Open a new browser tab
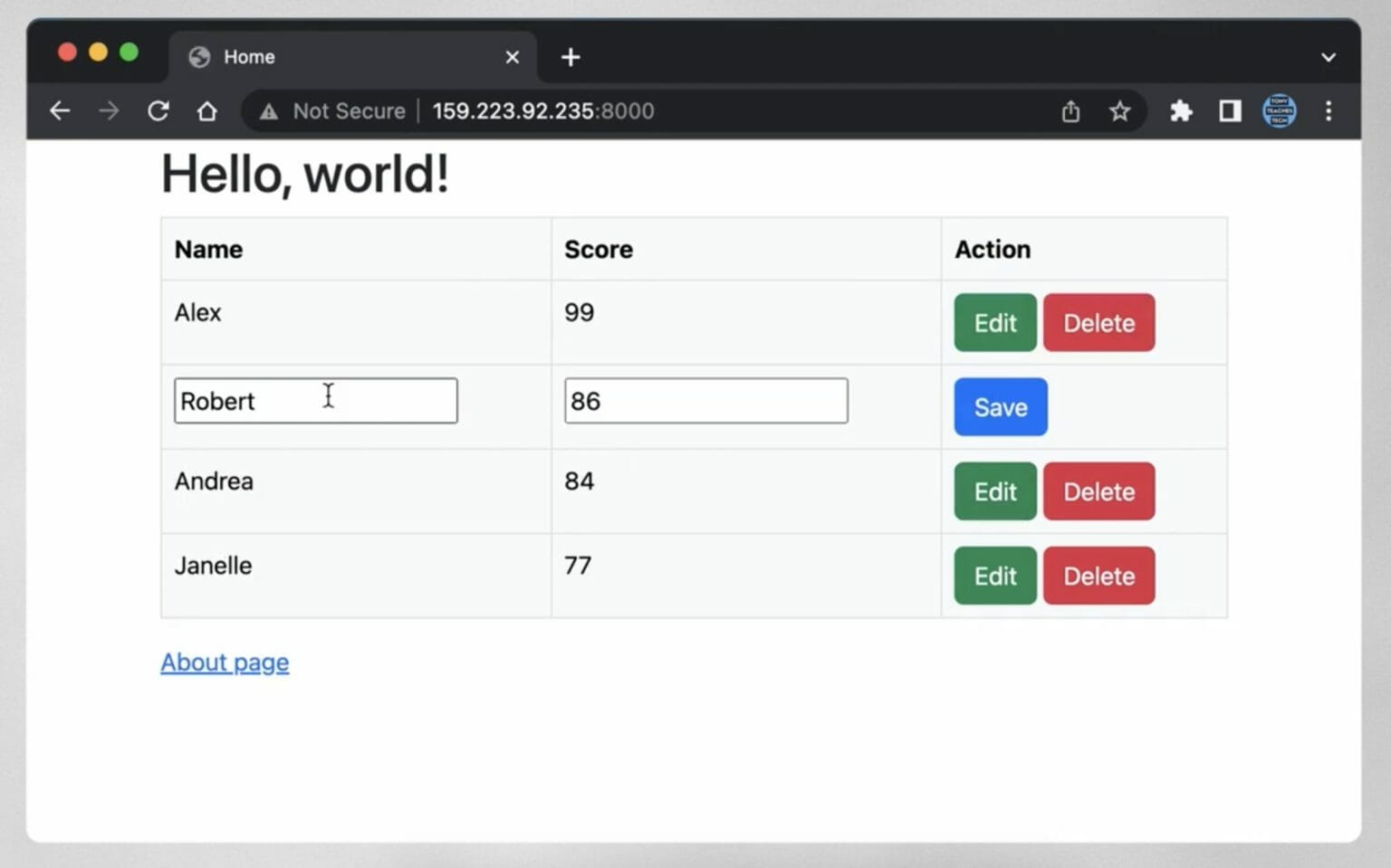 pos(571,57)
